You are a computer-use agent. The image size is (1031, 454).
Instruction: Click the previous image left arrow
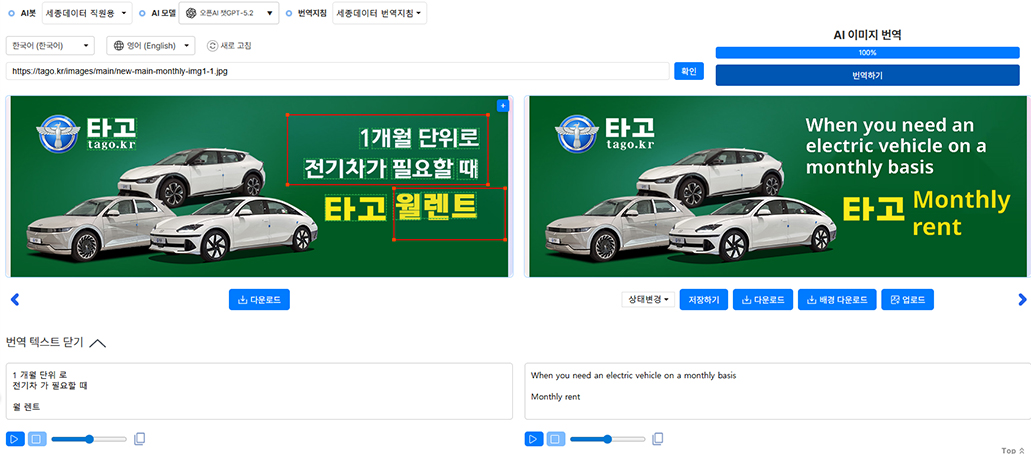[14, 299]
